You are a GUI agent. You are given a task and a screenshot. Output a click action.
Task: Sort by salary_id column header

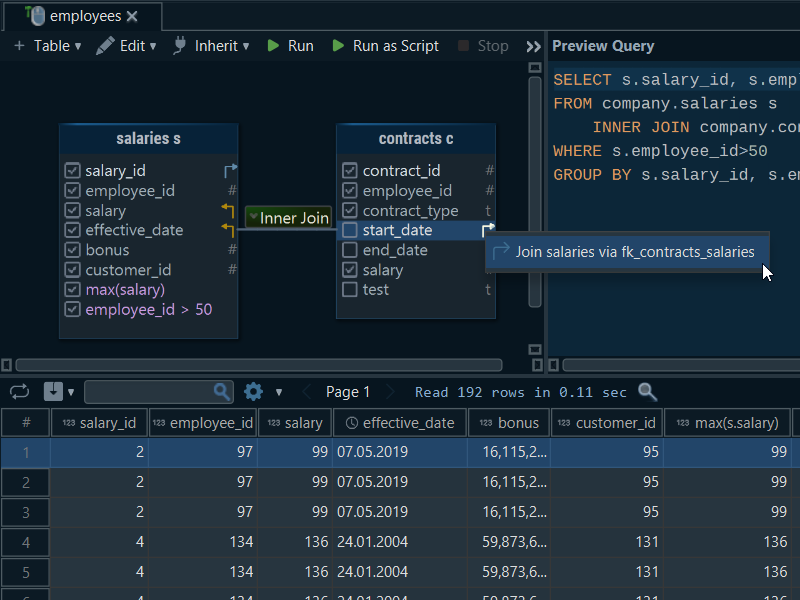point(99,423)
